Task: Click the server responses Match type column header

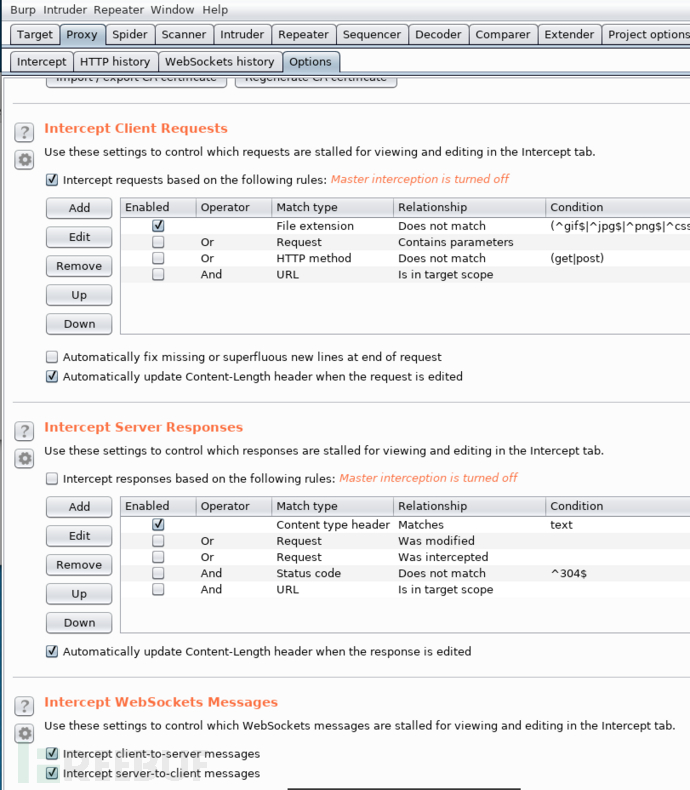Action: [x=332, y=506]
